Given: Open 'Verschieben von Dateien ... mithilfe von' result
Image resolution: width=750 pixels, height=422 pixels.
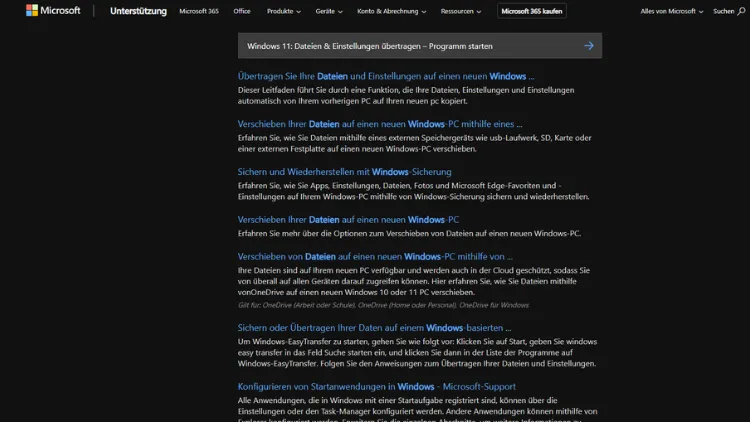Looking at the screenshot, I should 375,256.
